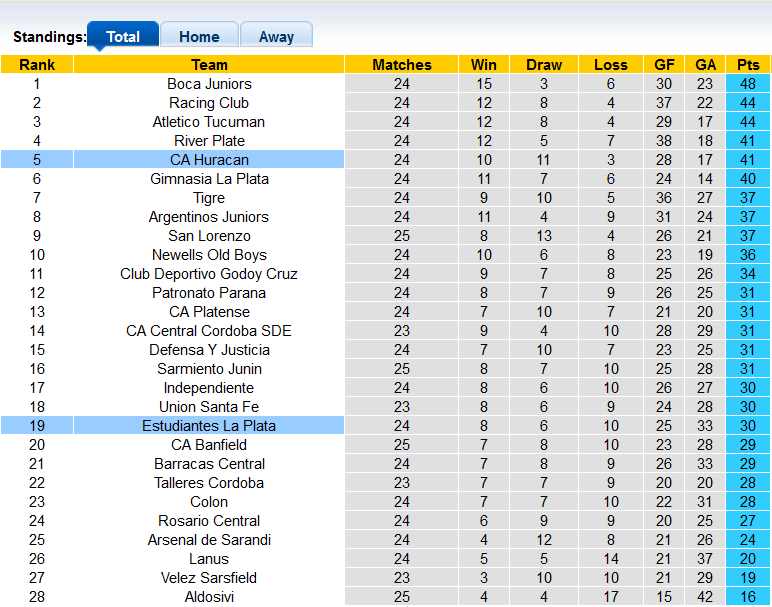Open the Boca Juniors team link

tap(209, 84)
